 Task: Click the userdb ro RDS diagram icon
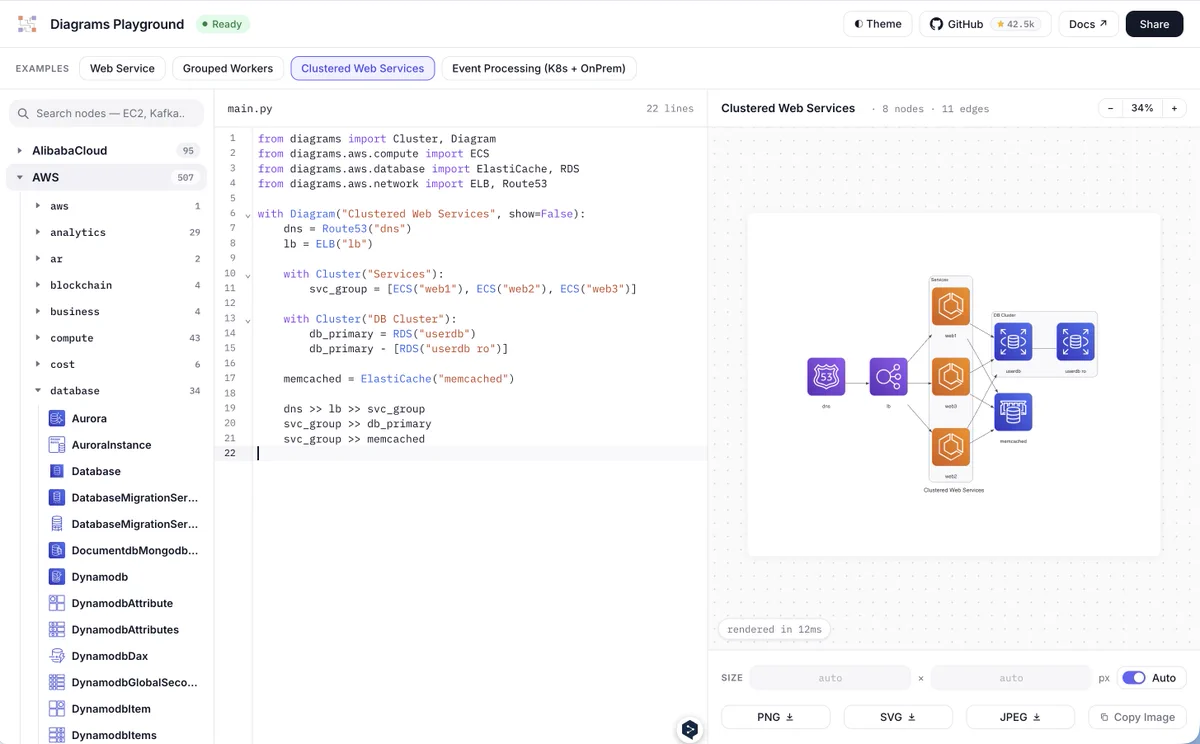pyautogui.click(x=1075, y=342)
